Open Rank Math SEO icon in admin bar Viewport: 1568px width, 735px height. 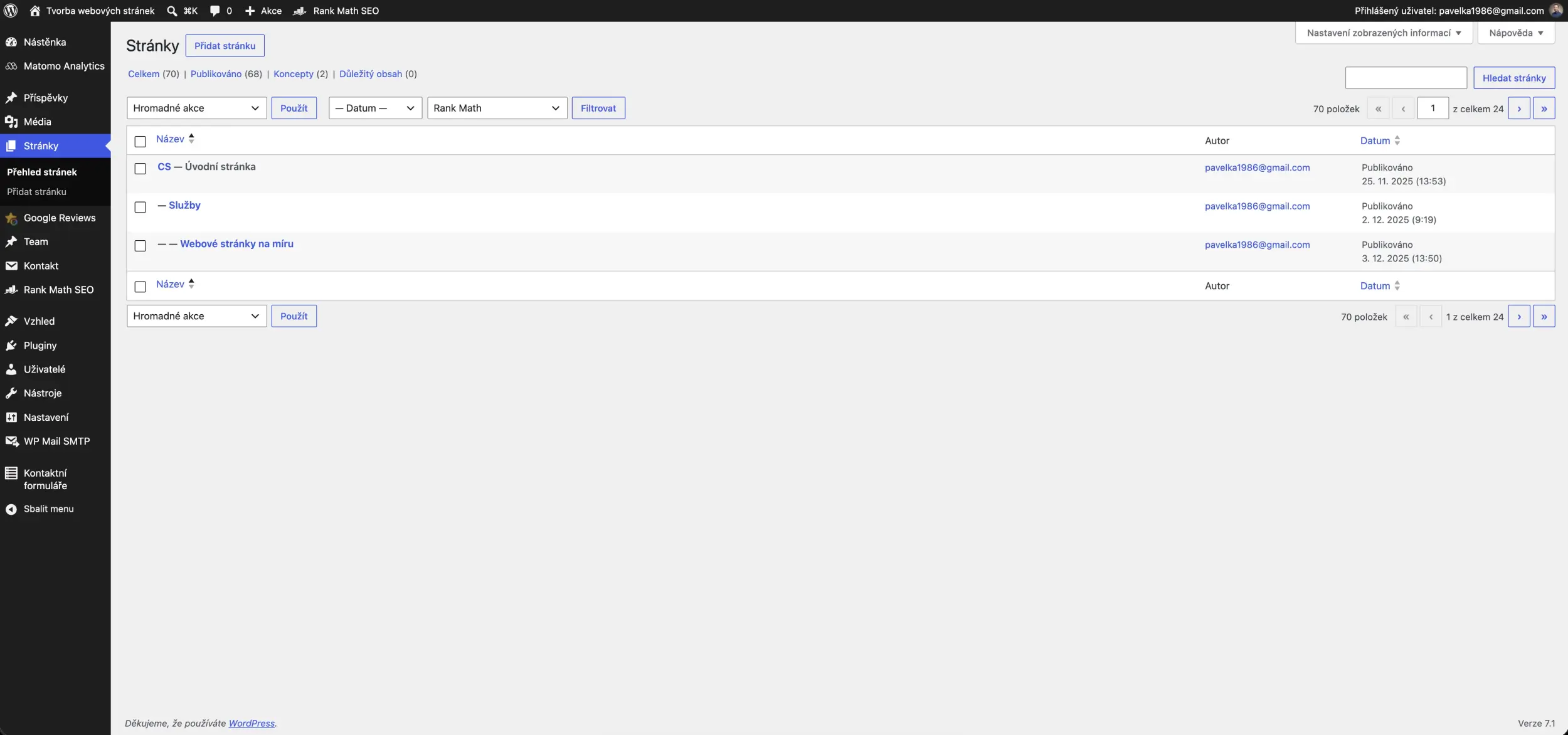[x=300, y=11]
